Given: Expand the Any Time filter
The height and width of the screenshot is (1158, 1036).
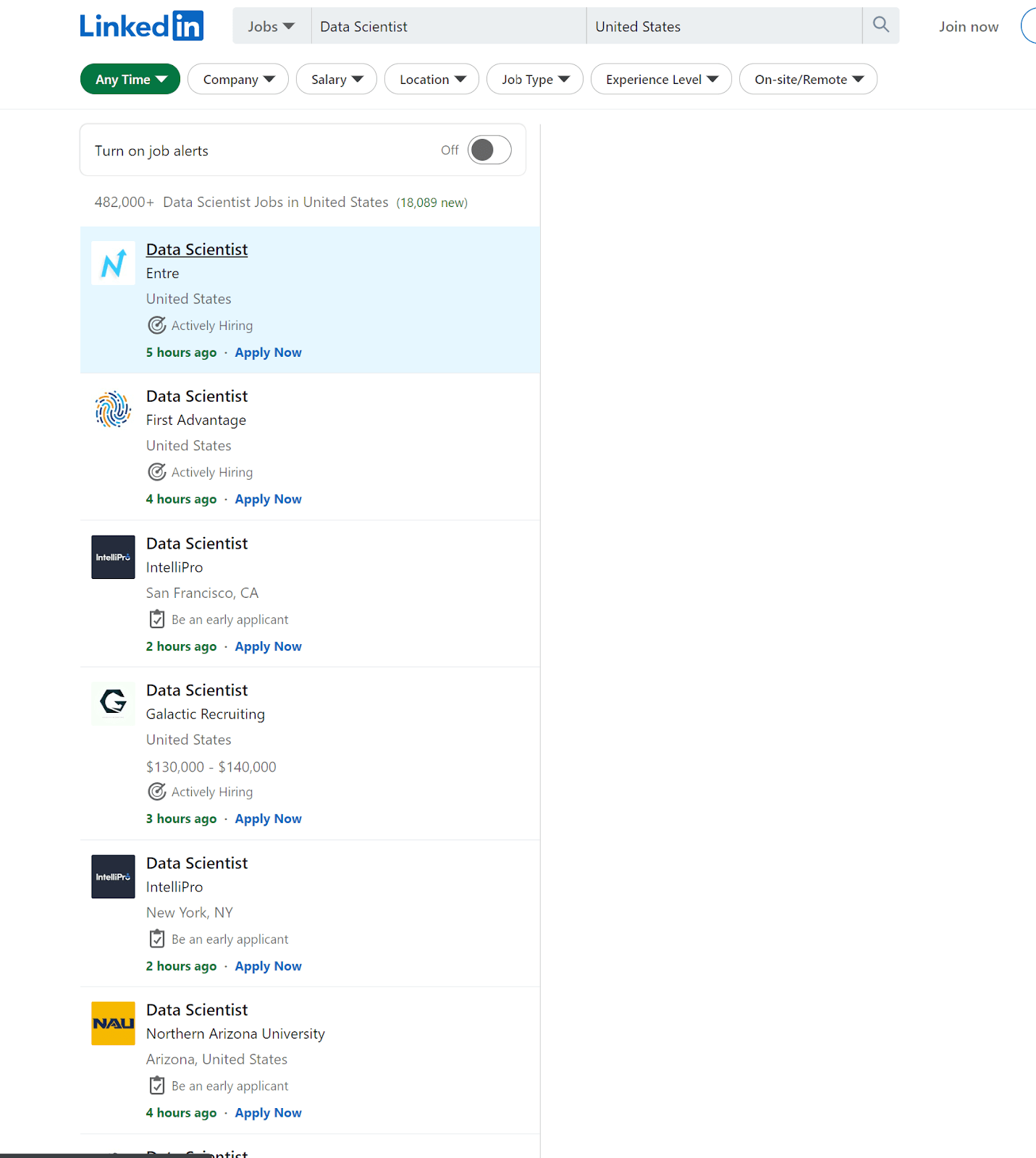Looking at the screenshot, I should [130, 79].
